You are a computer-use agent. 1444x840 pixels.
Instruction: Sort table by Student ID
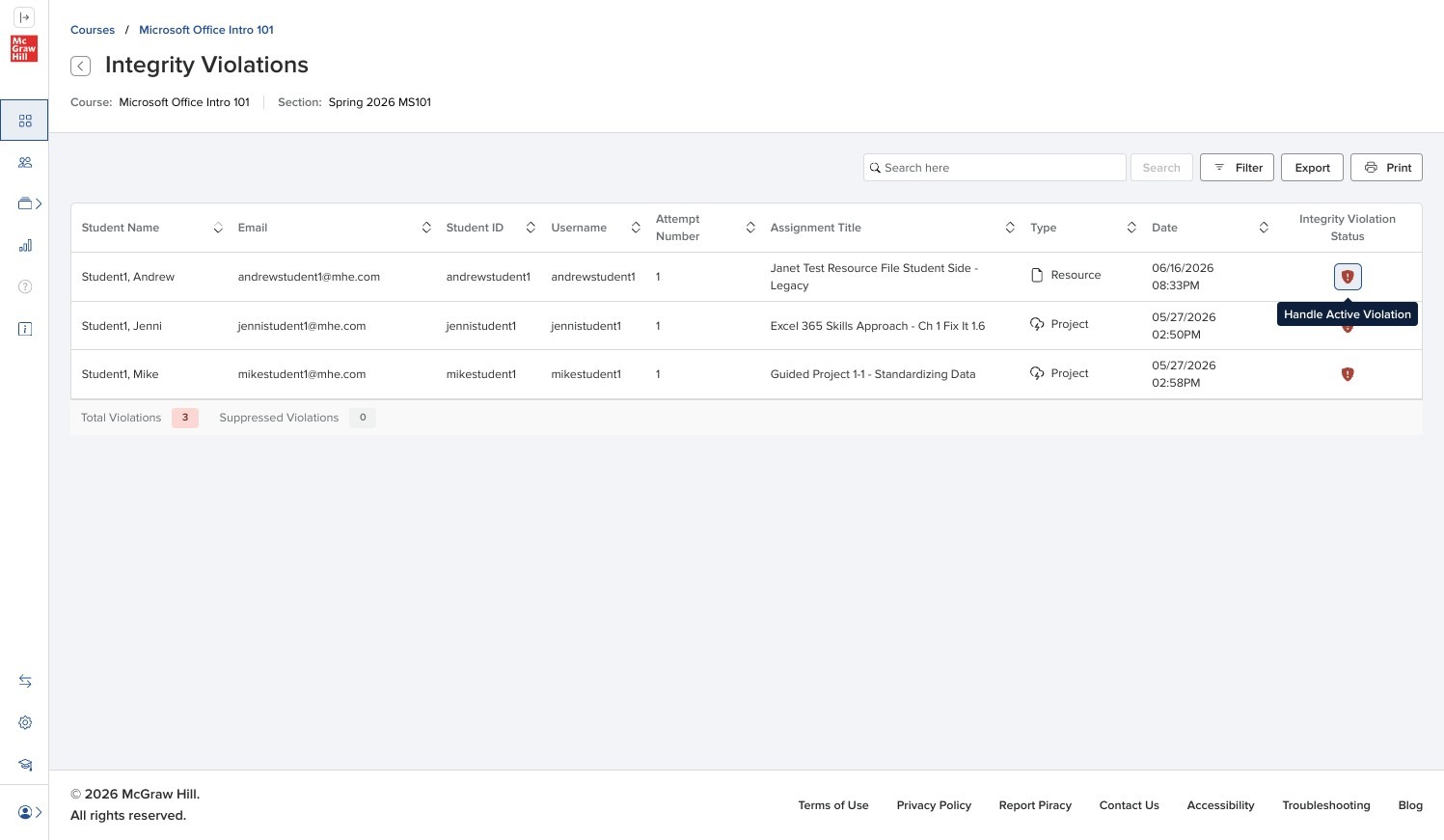(531, 228)
